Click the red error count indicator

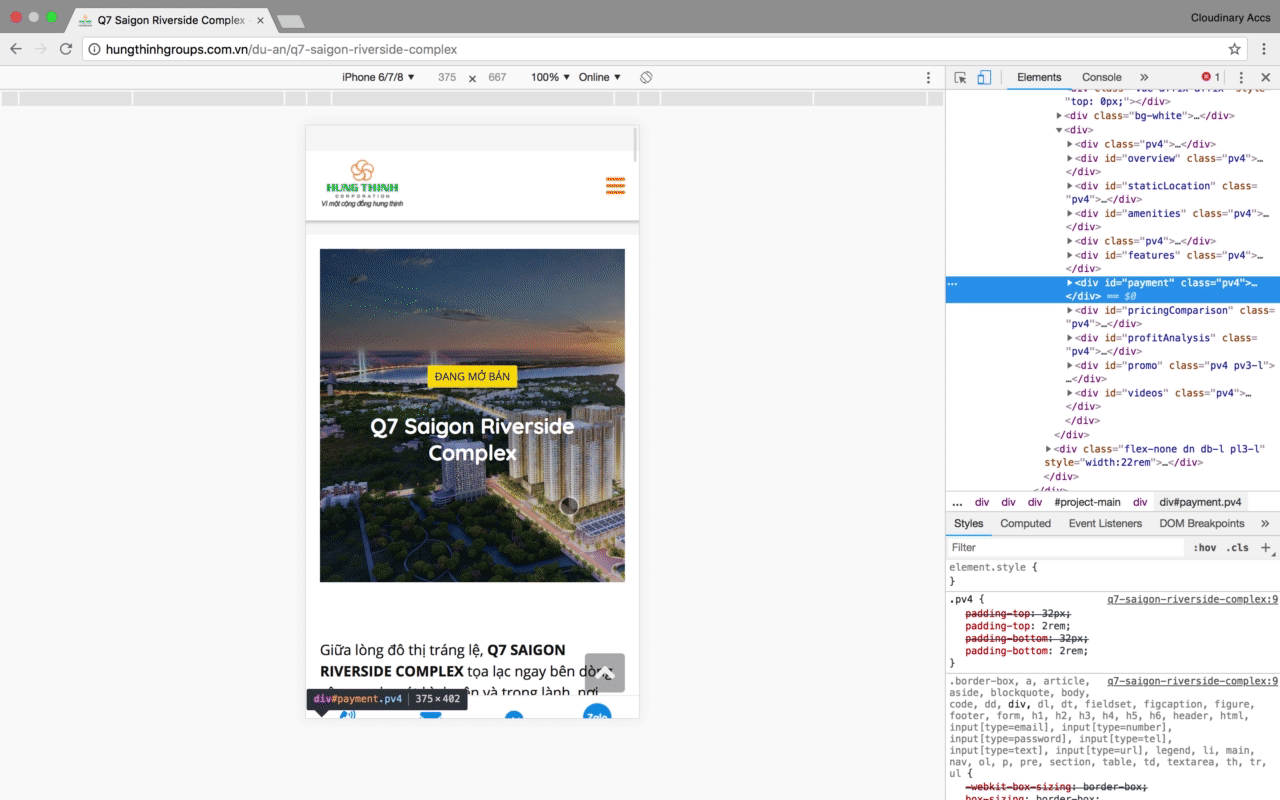pos(1211,77)
